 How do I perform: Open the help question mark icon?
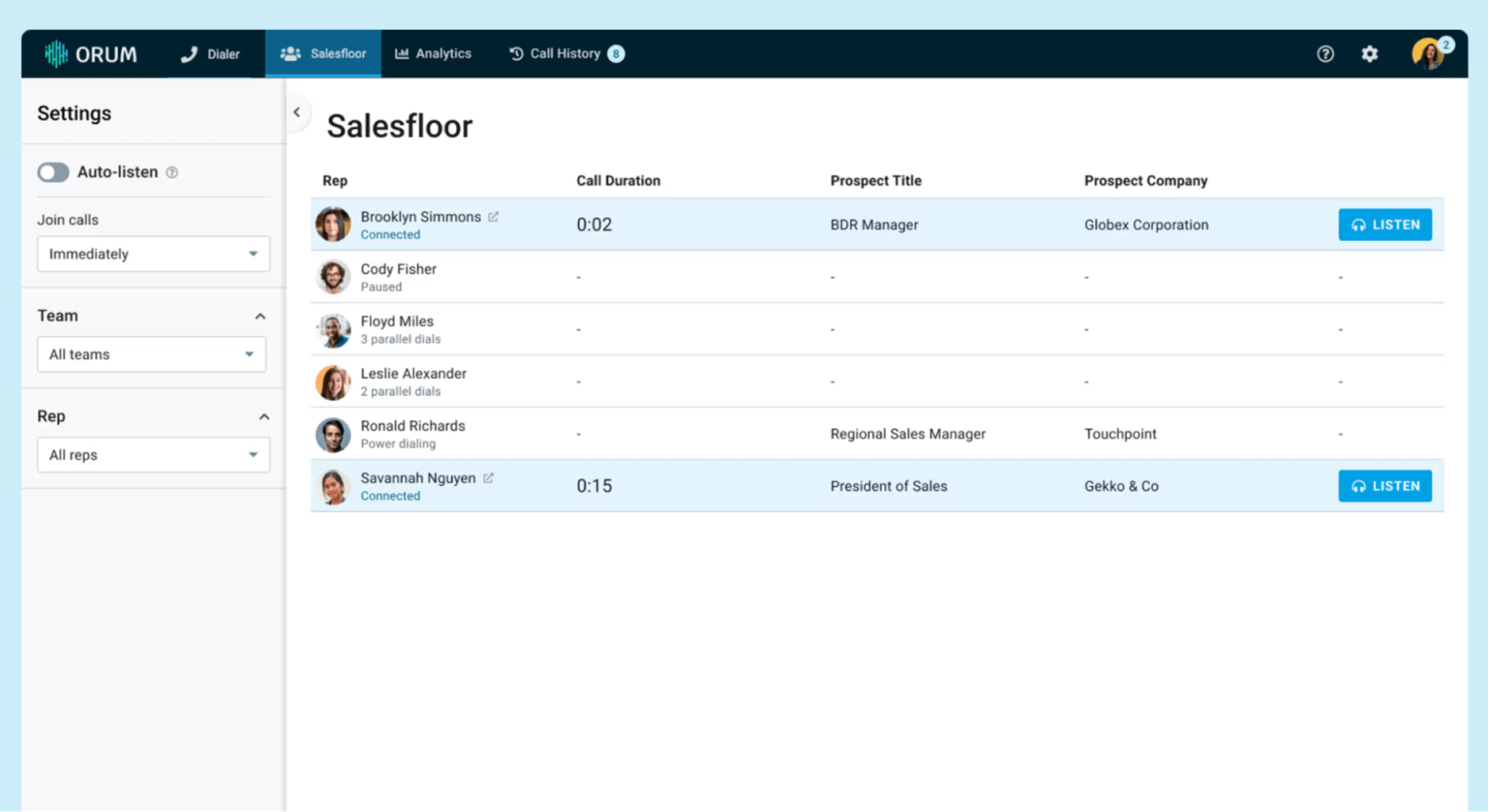[x=1325, y=54]
